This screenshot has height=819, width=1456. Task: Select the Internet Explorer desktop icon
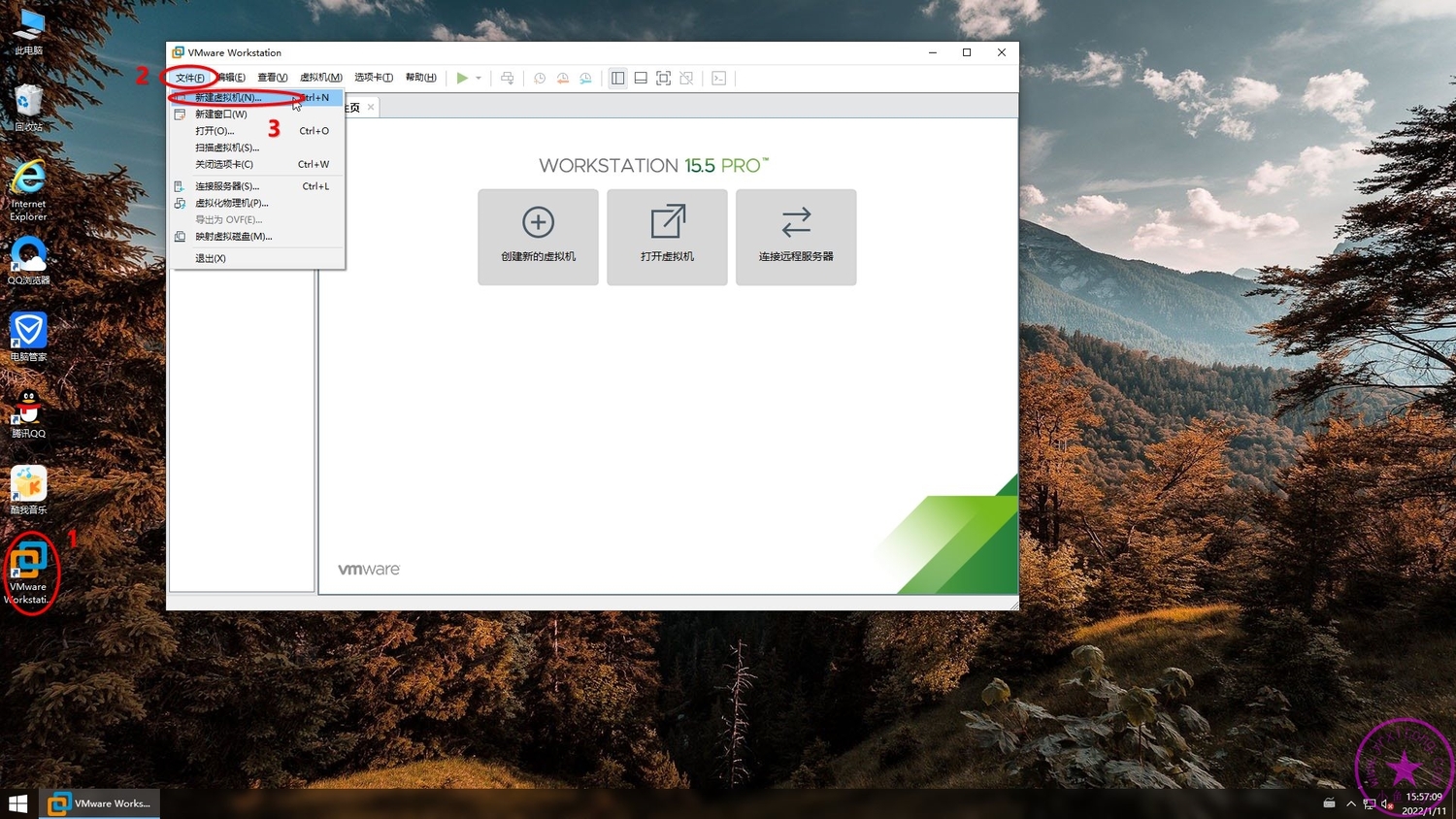click(29, 190)
